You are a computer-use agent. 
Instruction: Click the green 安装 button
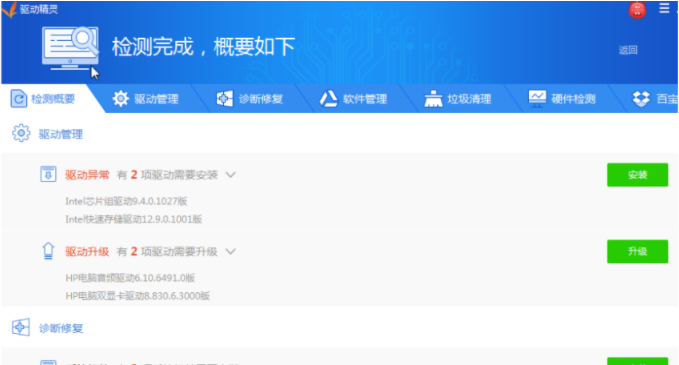click(637, 175)
